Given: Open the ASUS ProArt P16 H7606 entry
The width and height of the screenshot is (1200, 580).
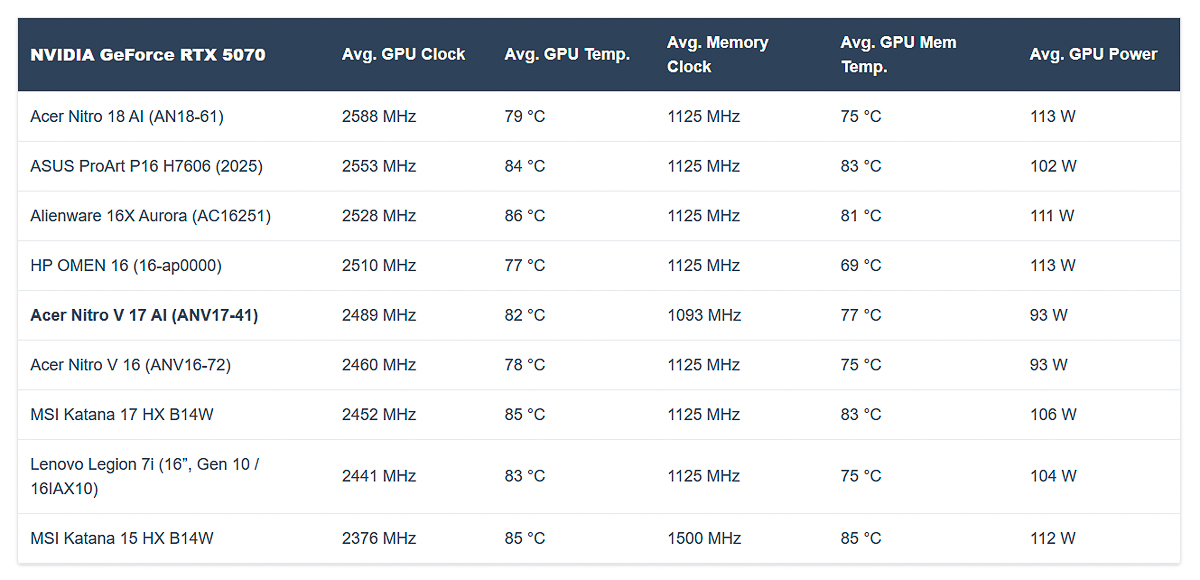Looking at the screenshot, I should tap(146, 166).
